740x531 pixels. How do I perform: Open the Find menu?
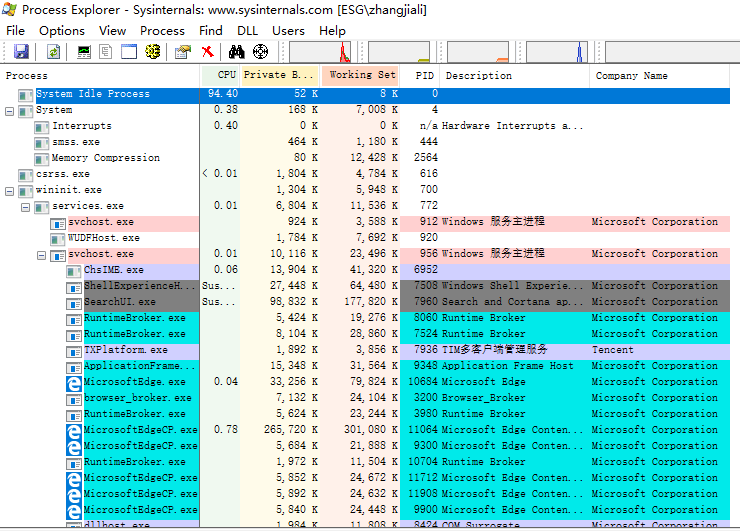click(210, 31)
